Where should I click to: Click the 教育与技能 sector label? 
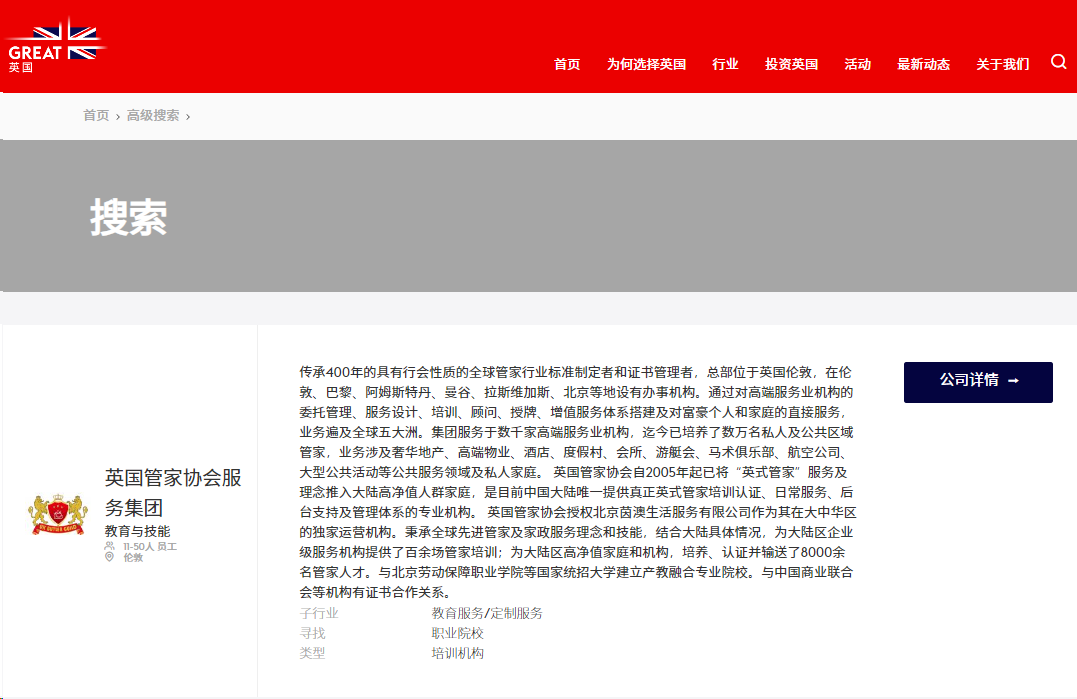[137, 531]
